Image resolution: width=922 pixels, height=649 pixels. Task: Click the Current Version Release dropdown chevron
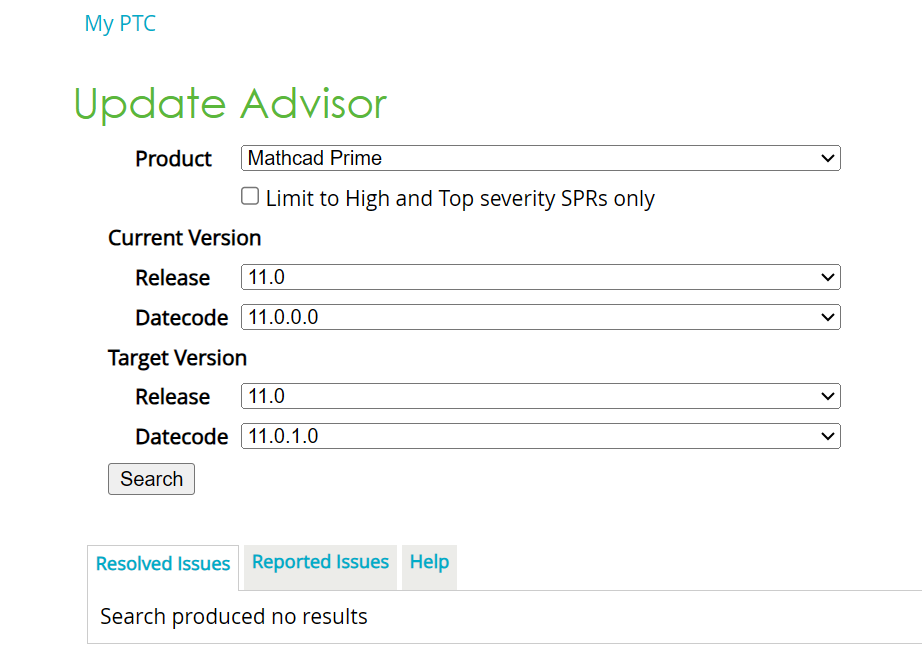coord(826,277)
